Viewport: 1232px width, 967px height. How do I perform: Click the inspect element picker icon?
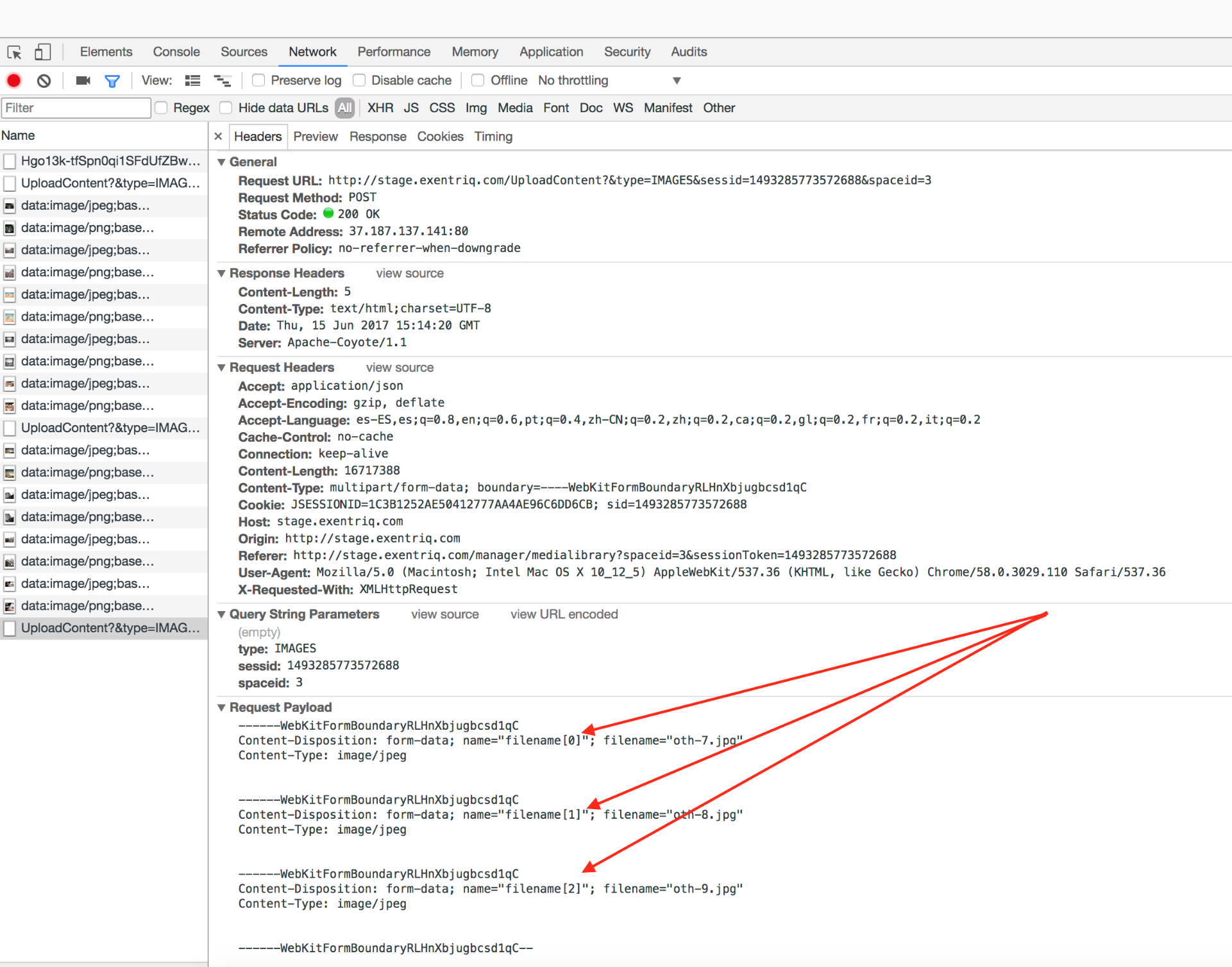tap(15, 52)
